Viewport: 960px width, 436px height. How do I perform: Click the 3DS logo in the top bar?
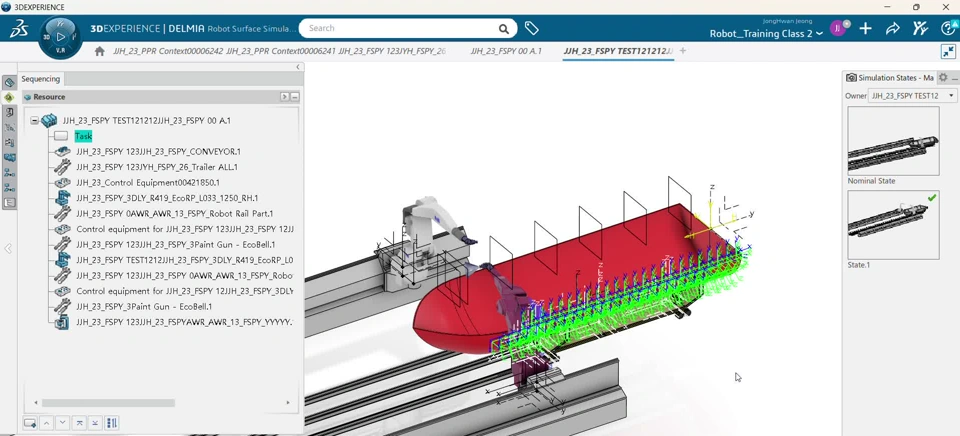pos(18,28)
